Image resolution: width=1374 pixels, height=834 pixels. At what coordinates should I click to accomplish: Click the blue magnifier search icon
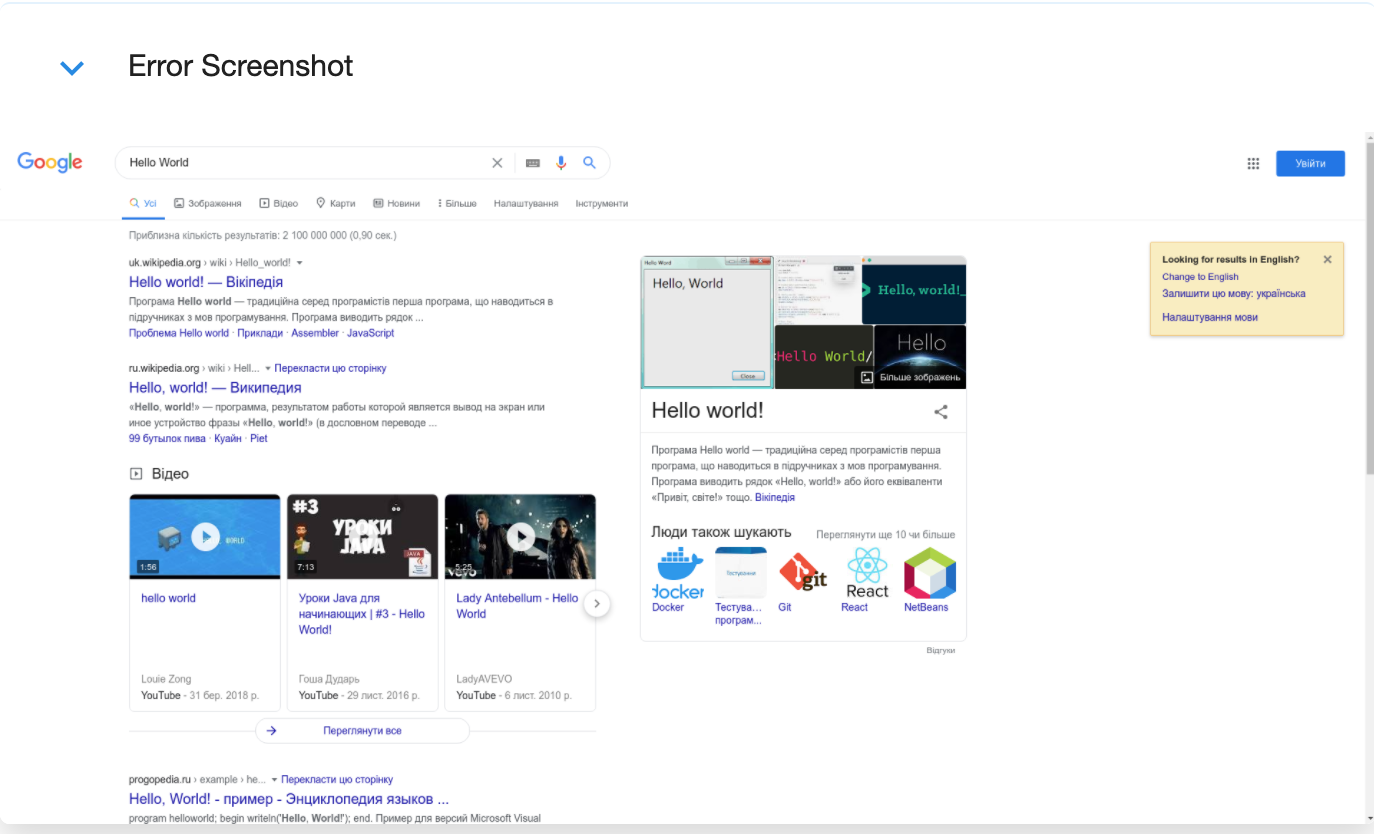(590, 163)
